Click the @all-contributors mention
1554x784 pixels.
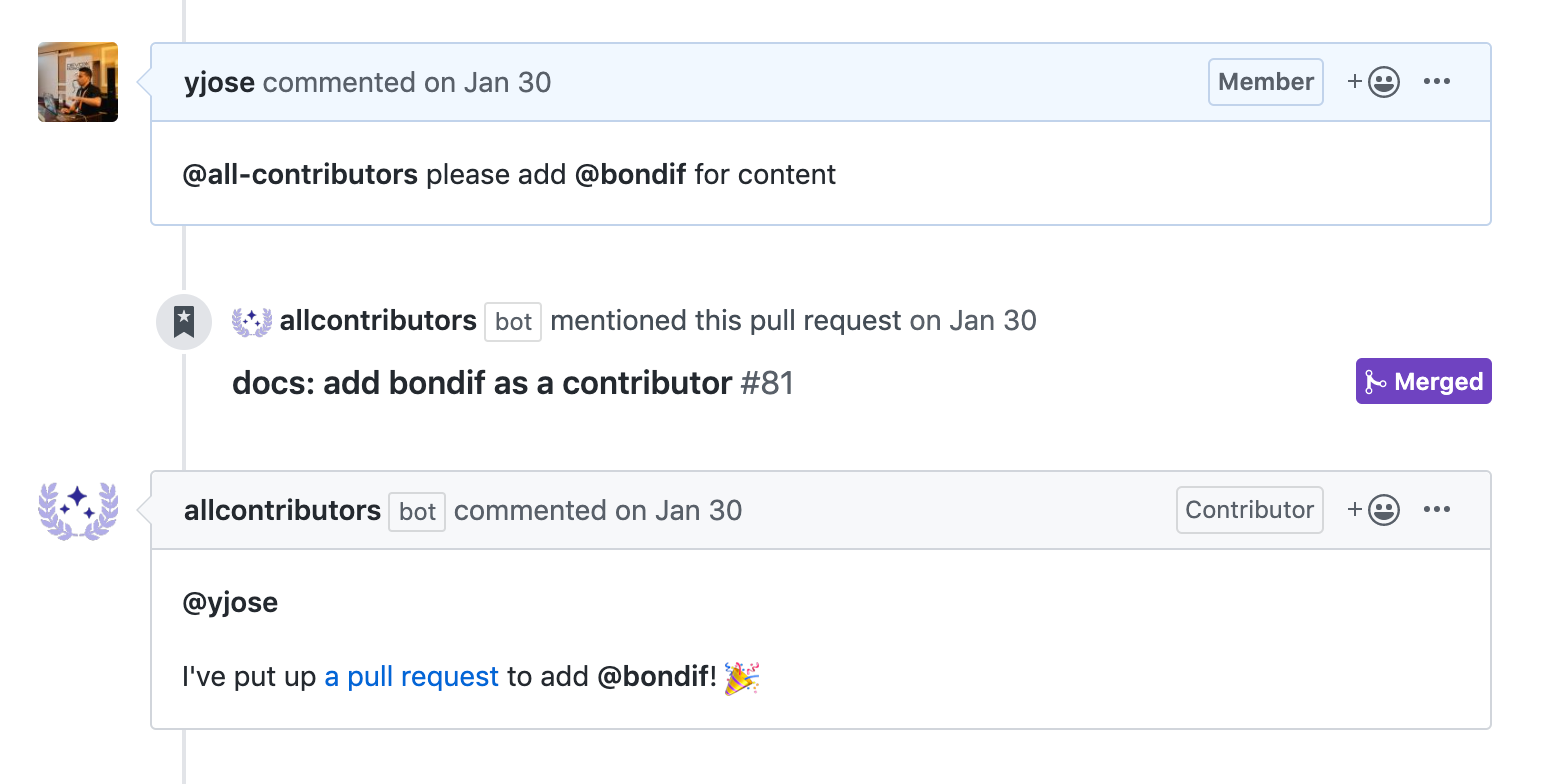300,175
